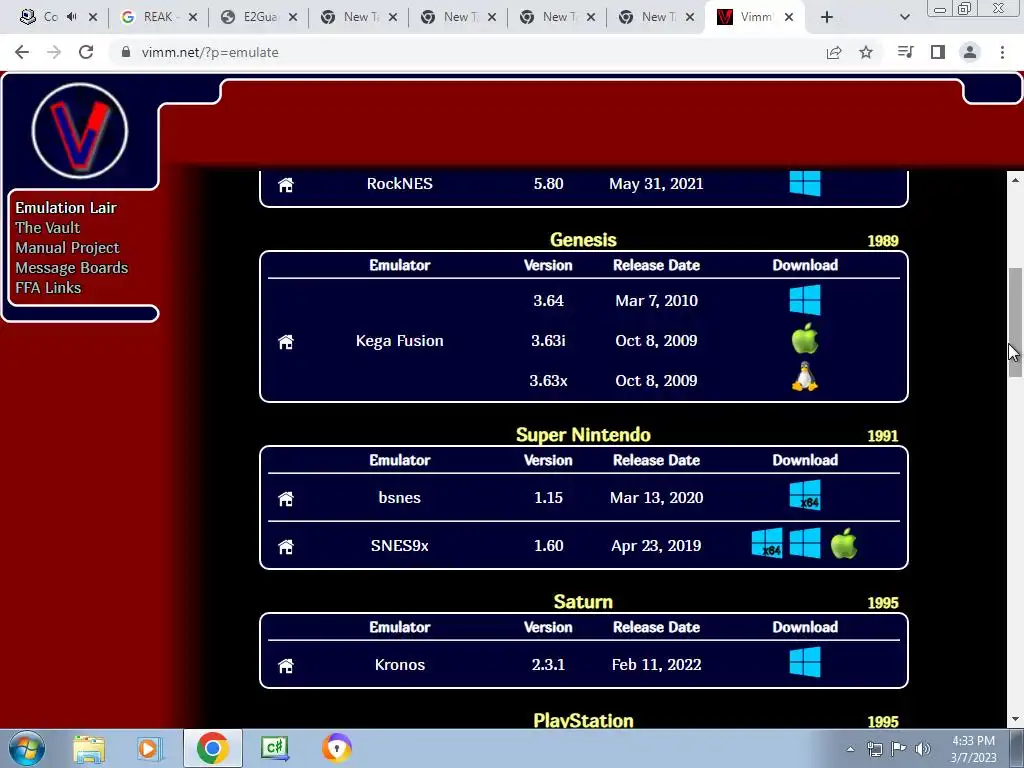Open Manual Project link

[67, 248]
